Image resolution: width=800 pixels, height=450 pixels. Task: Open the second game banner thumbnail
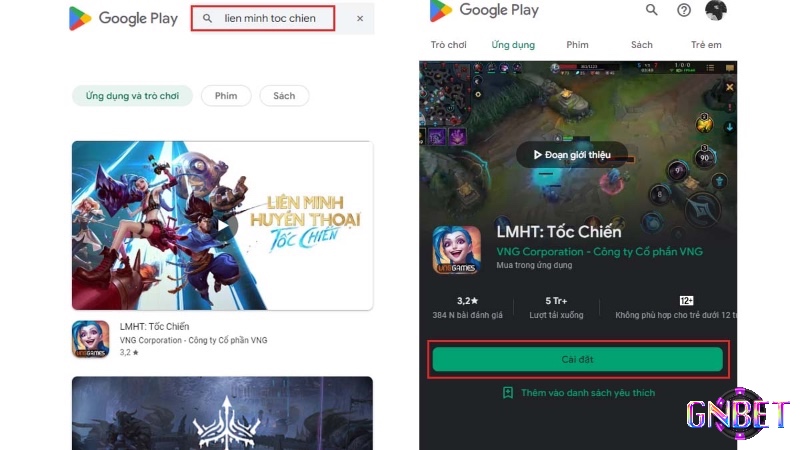point(222,413)
